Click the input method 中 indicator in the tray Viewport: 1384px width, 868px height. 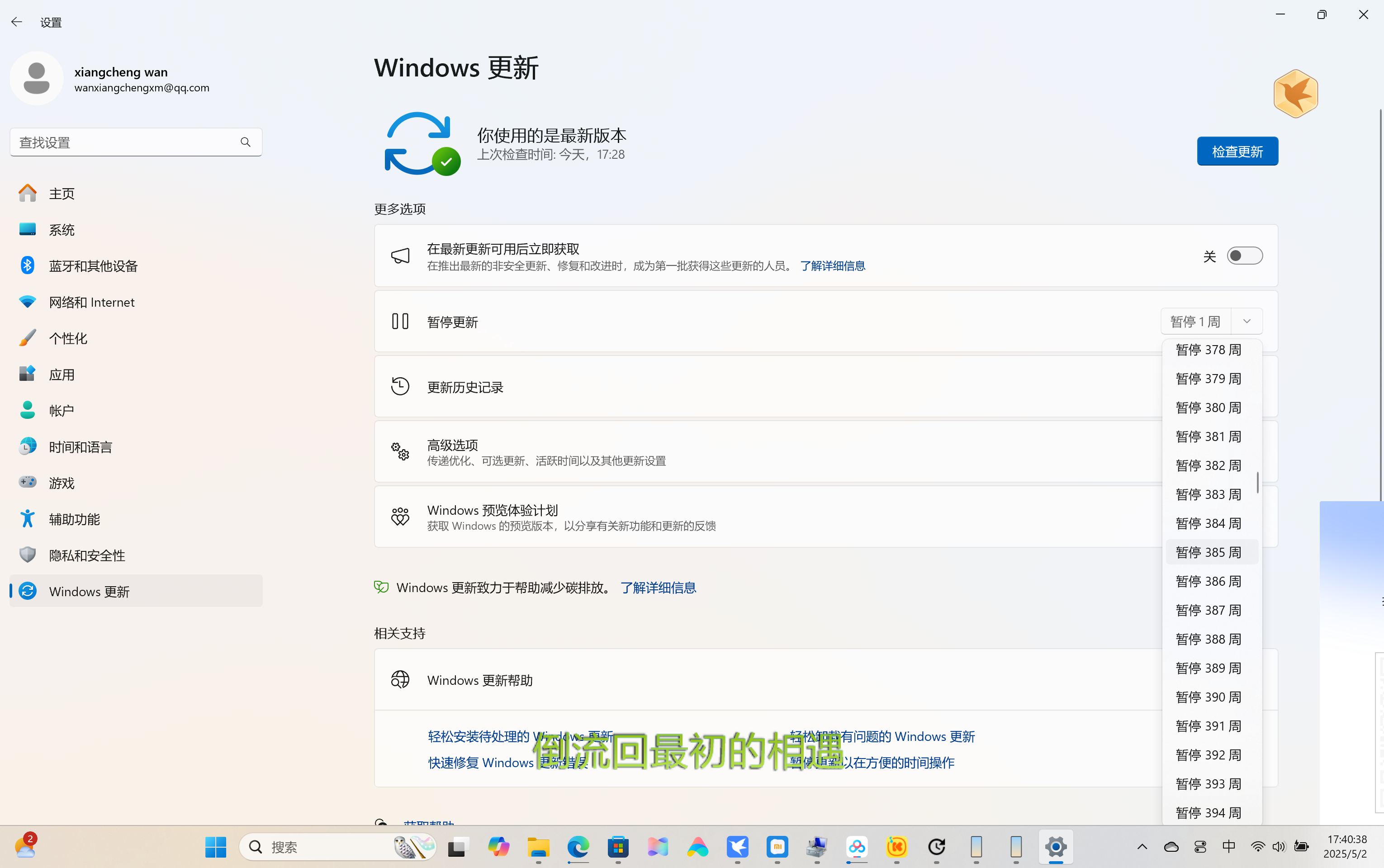tap(1228, 847)
